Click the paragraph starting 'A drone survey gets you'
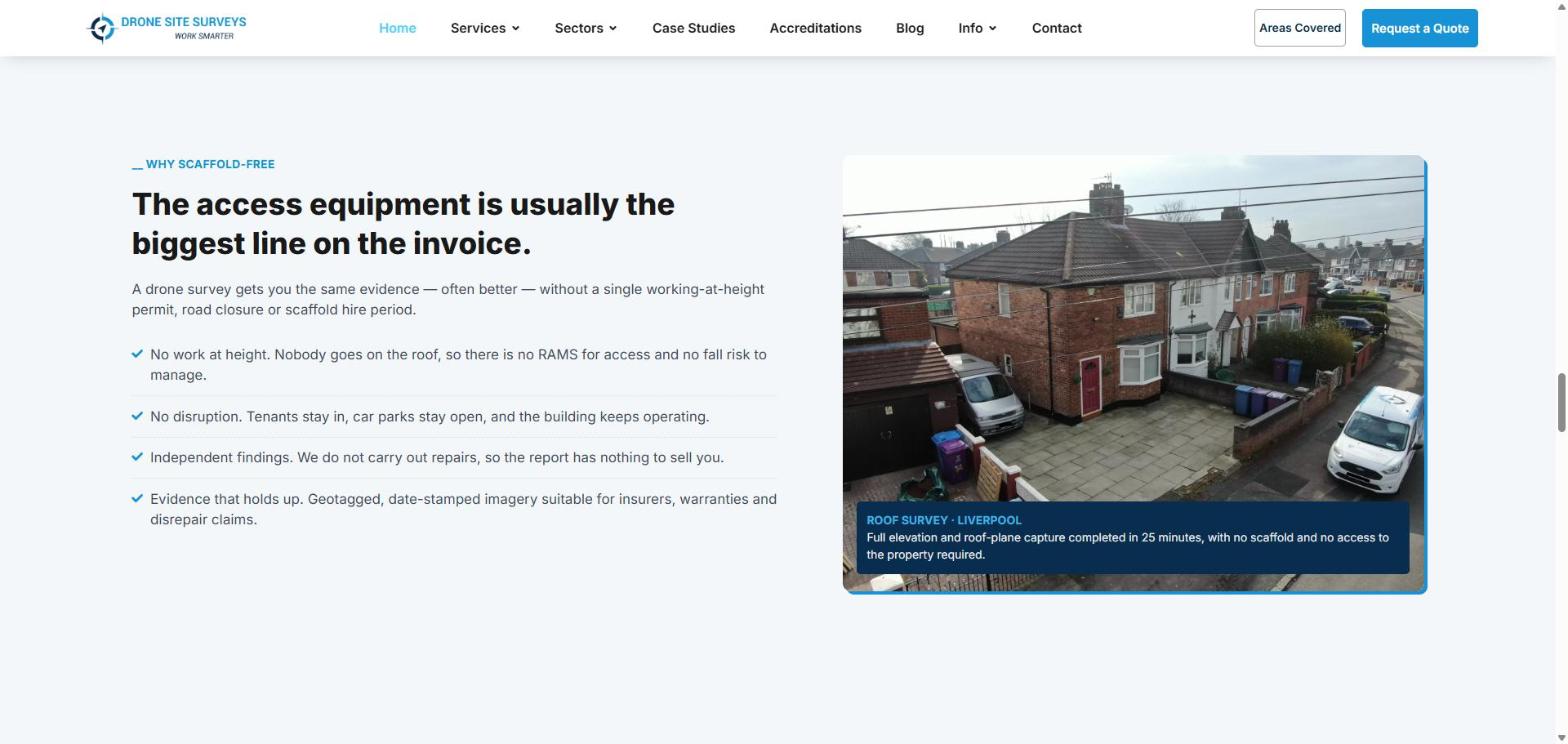1568x744 pixels. pyautogui.click(x=448, y=299)
